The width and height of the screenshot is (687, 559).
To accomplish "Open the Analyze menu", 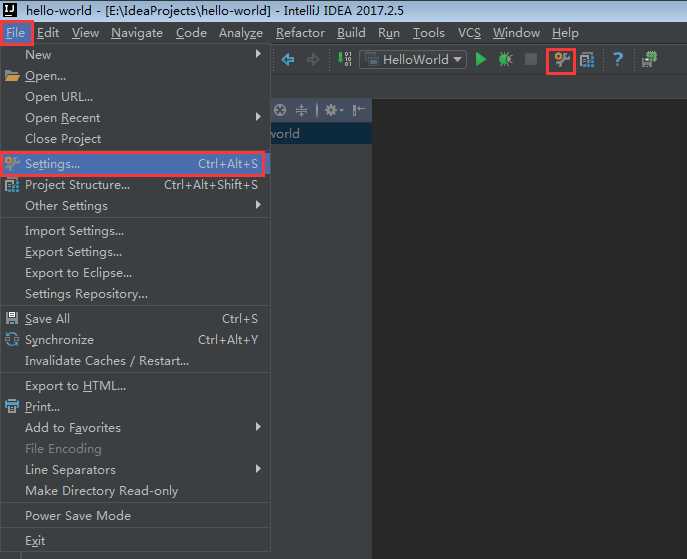I will [241, 33].
